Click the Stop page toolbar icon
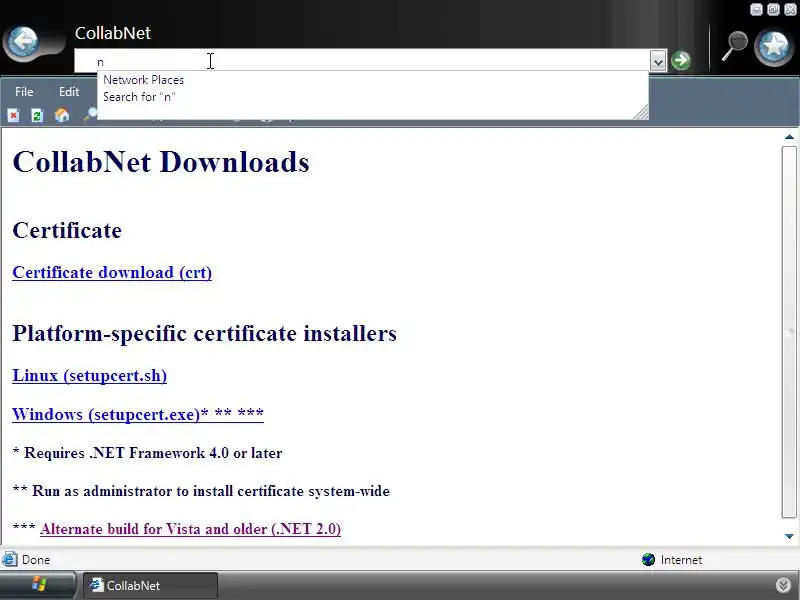Screen dimensions: 800x600 pos(13,115)
